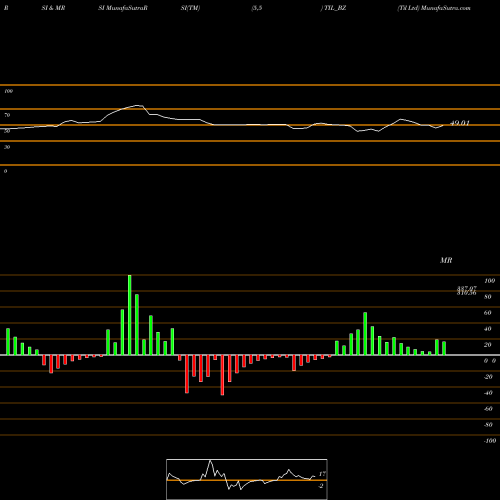Click the 30 level label on RSI axis
This screenshot has height=500, width=500.
point(7,147)
